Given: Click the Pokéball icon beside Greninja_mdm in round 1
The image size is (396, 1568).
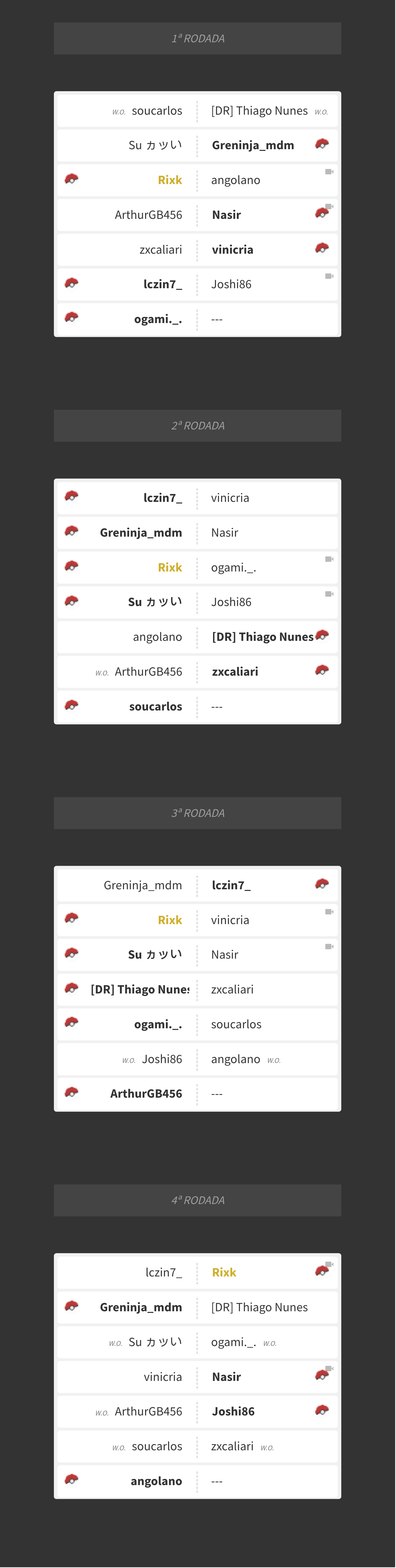Looking at the screenshot, I should click(x=322, y=144).
